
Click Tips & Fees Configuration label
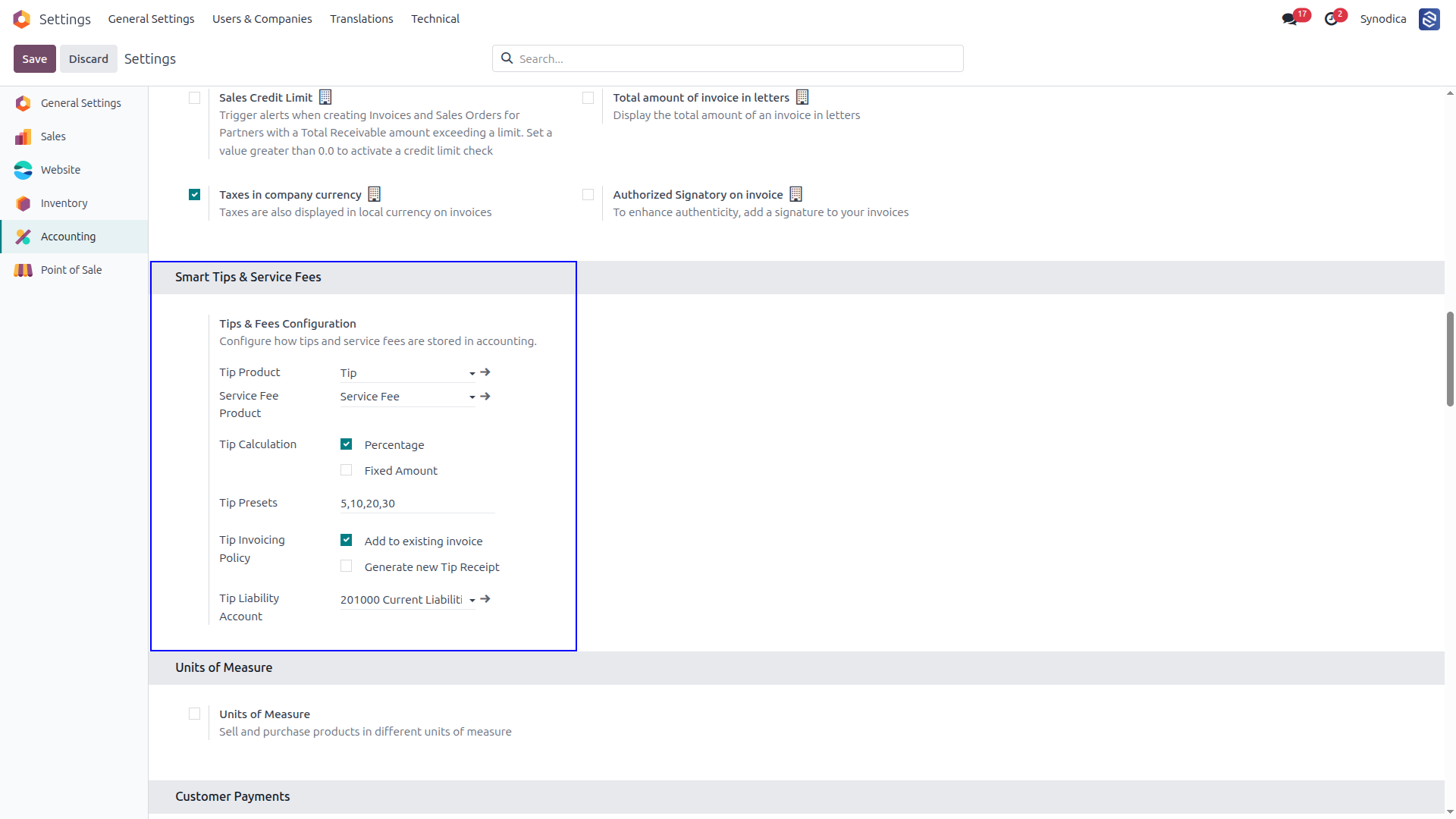(x=287, y=324)
